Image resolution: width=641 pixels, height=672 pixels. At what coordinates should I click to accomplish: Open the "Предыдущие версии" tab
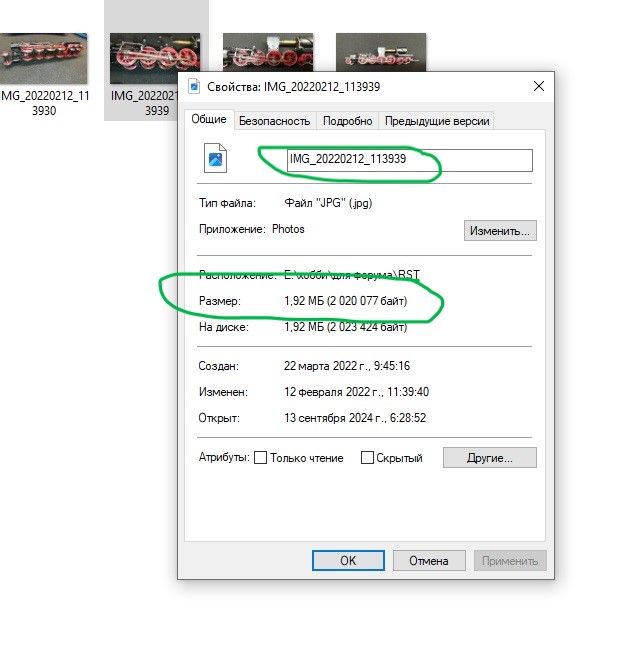(x=437, y=121)
